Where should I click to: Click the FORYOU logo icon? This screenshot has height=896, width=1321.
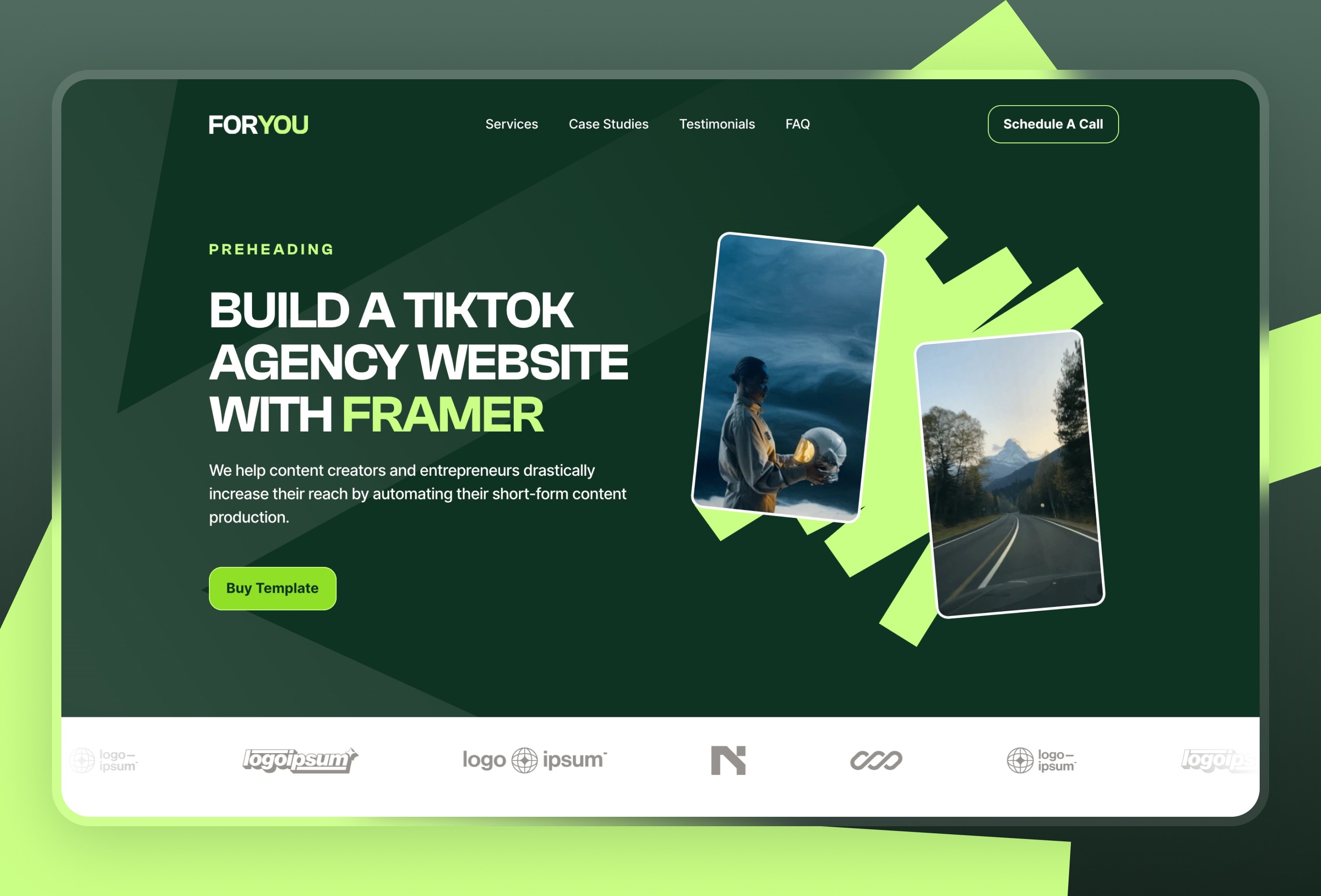(x=258, y=124)
